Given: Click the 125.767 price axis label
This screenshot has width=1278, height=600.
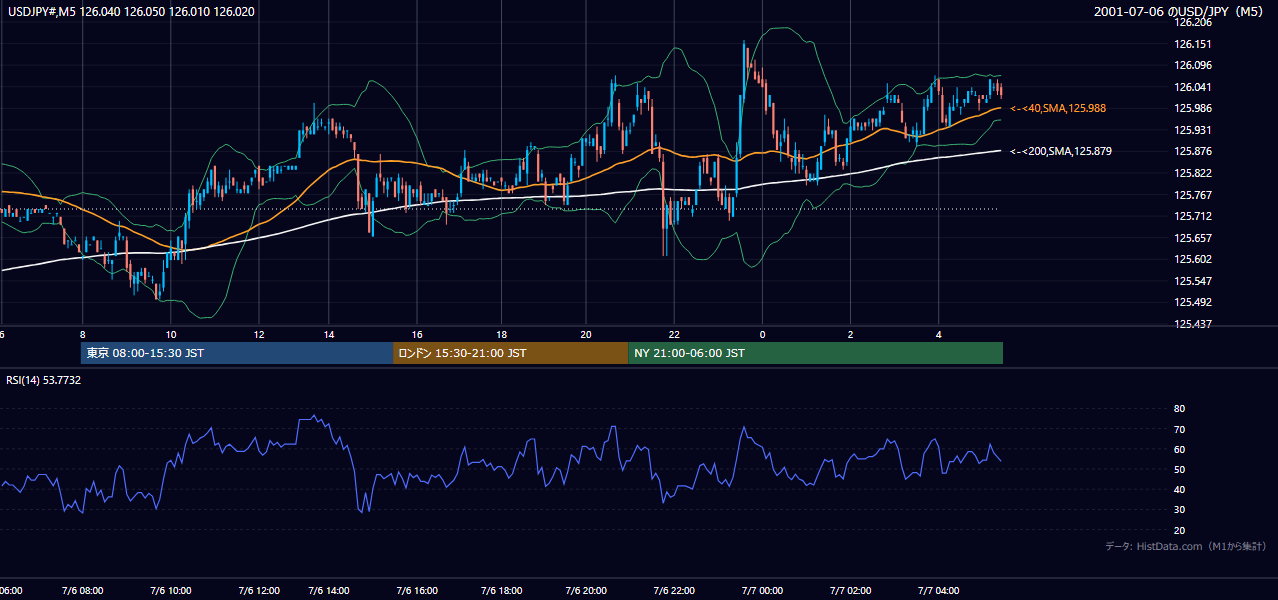Looking at the screenshot, I should coord(1194,195).
